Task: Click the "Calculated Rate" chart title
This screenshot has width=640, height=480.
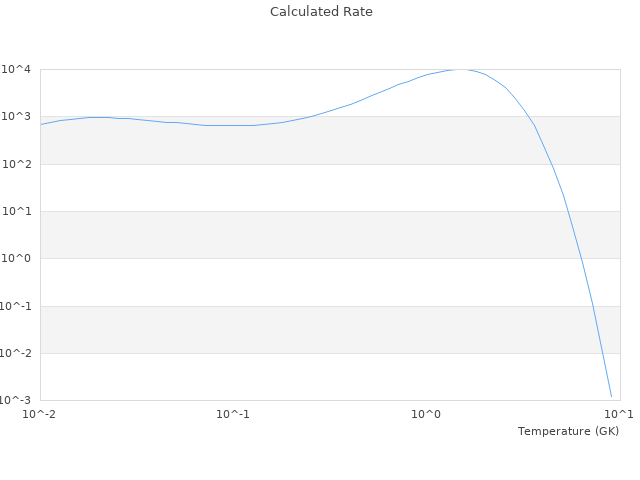Action: pos(320,12)
